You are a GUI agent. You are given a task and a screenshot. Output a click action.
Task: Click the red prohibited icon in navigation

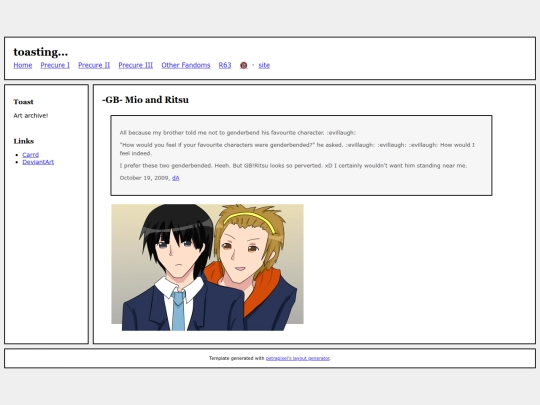point(243,65)
